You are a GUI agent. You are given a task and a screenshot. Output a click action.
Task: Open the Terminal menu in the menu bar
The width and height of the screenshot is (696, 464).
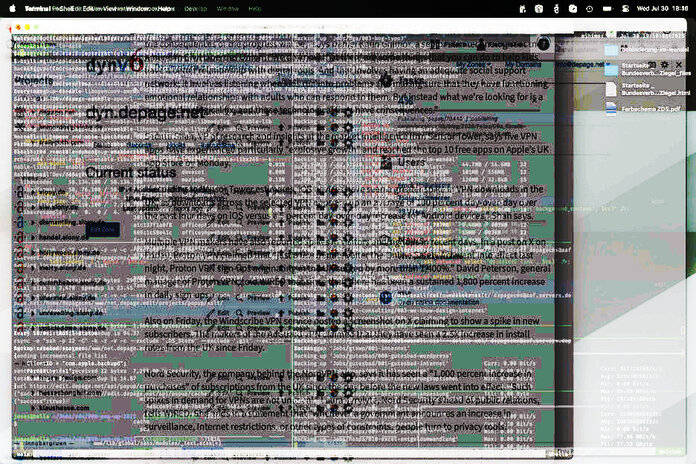coord(37,8)
